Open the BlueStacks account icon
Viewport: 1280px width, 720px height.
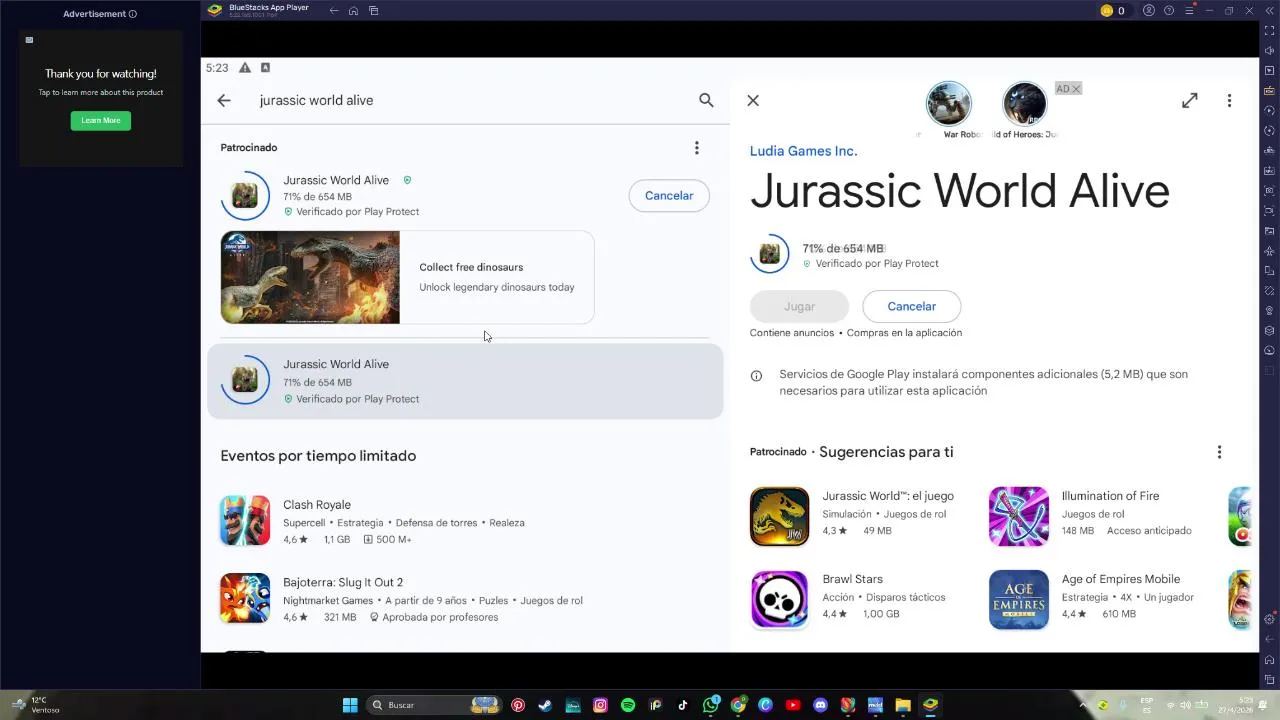tap(1149, 11)
